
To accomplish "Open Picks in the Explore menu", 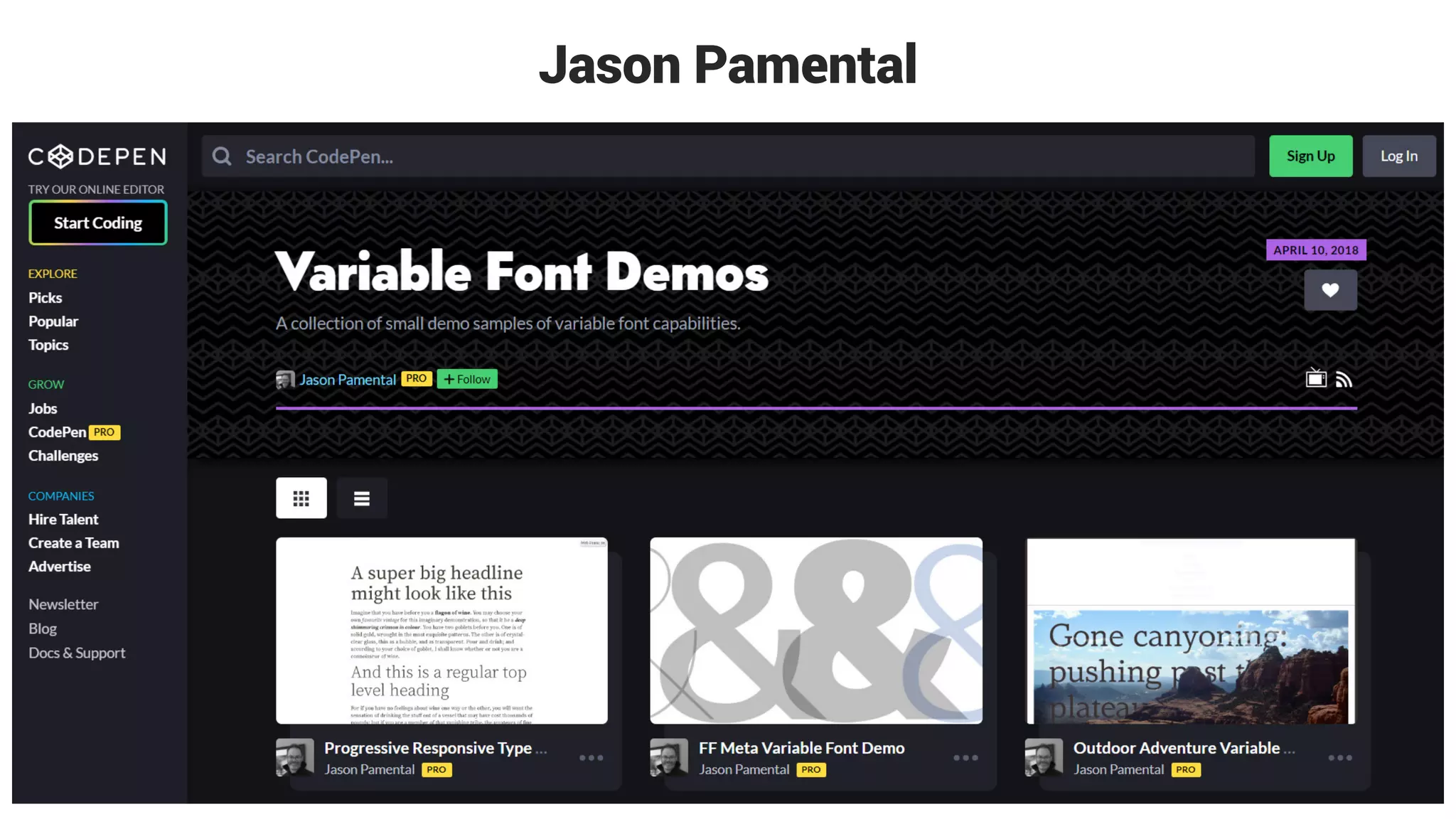I will [45, 298].
